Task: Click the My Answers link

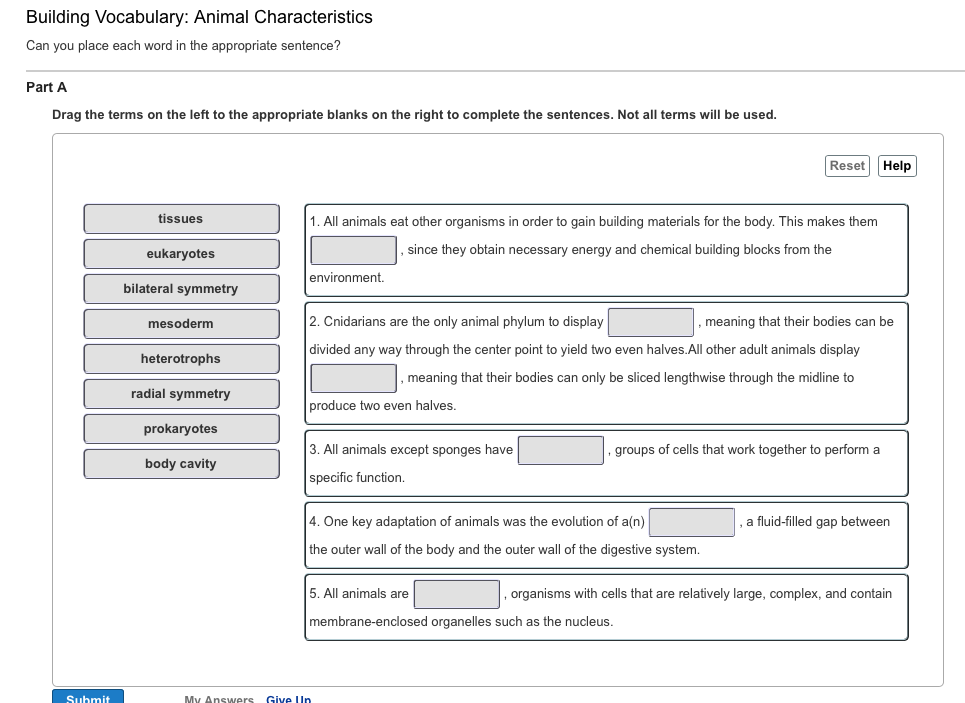Action: [219, 699]
